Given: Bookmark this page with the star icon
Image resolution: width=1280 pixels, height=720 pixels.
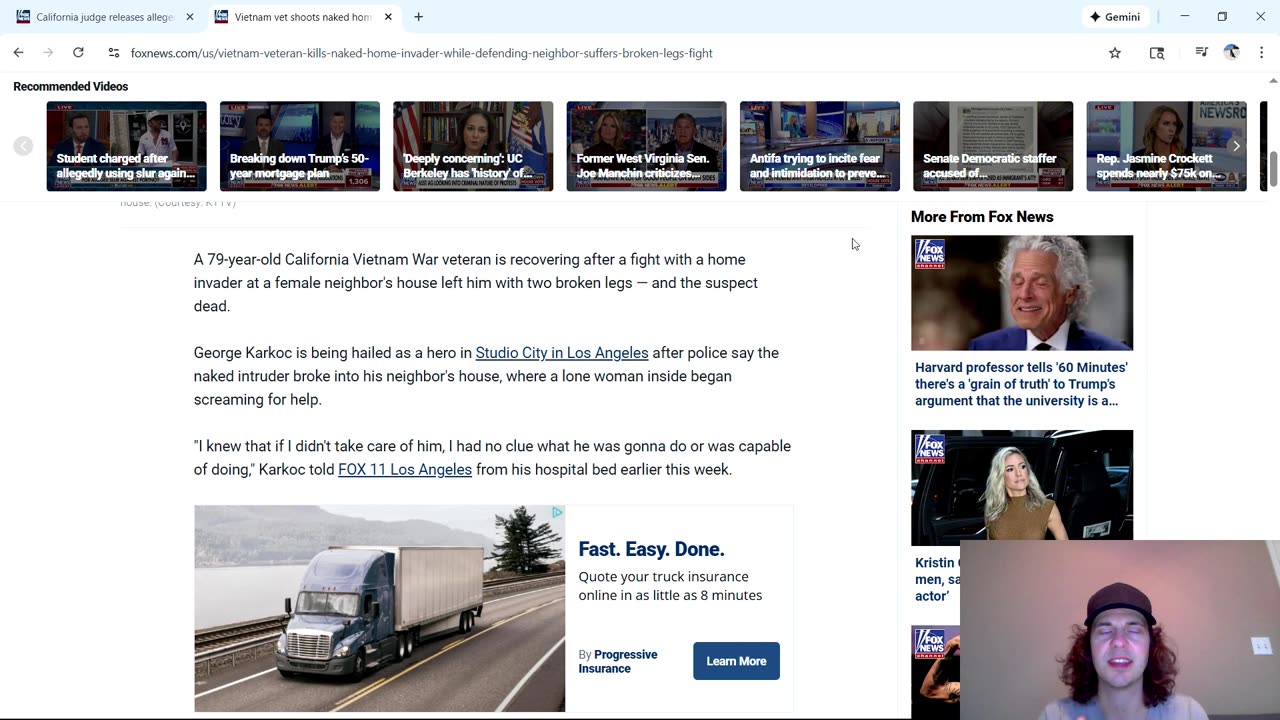Looking at the screenshot, I should tap(1115, 53).
